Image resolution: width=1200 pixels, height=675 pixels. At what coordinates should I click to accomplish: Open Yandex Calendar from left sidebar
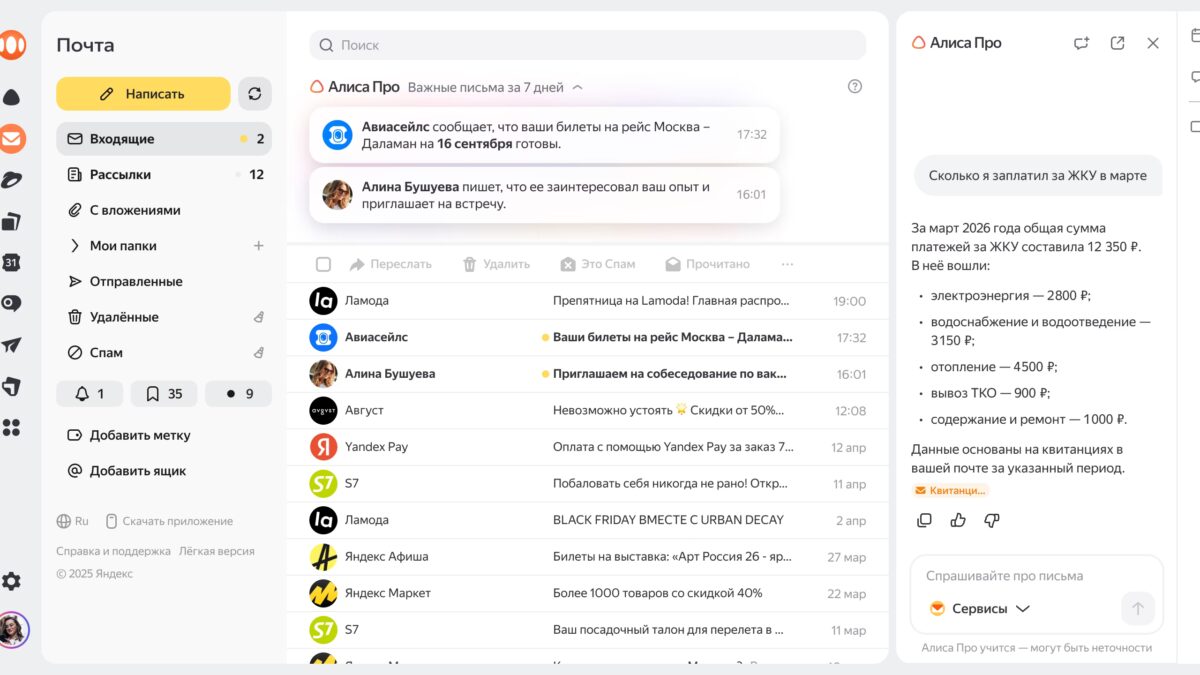pos(12,262)
